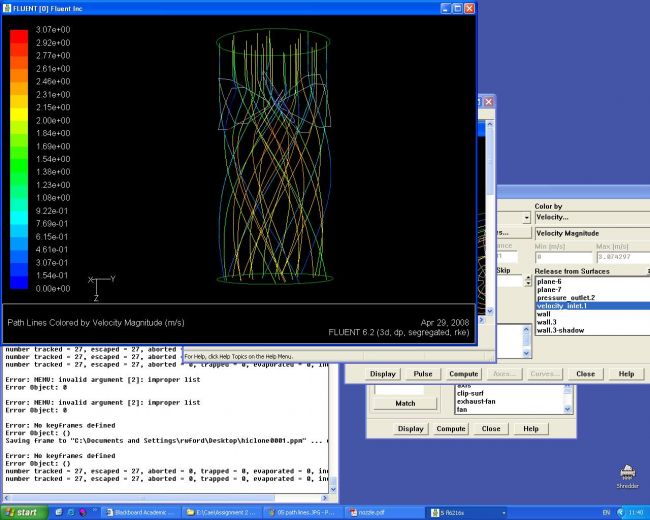This screenshot has height=520, width=650.
Task: Click Close in the lower dialog
Action: click(x=491, y=429)
